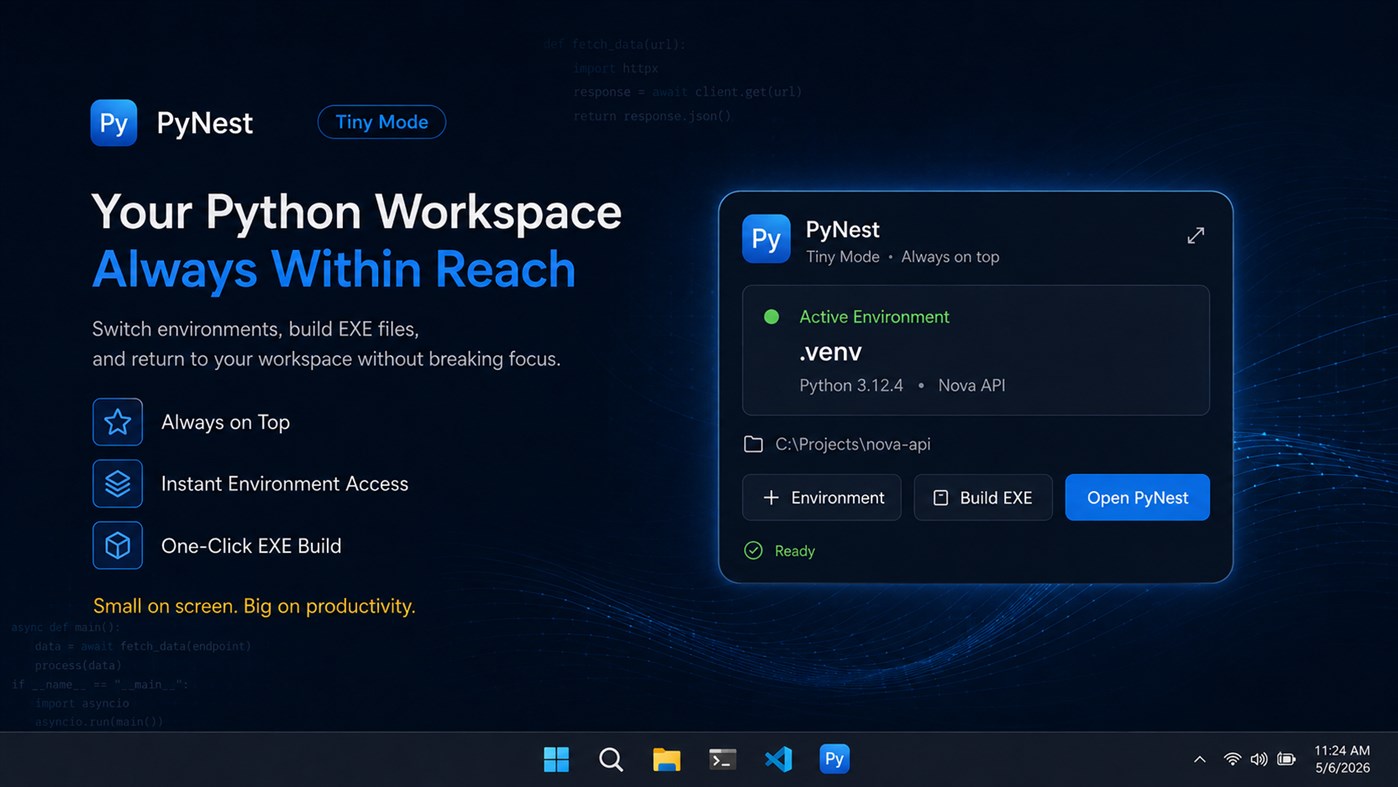Image resolution: width=1398 pixels, height=787 pixels.
Task: Click the cube icon for One-Click EXE Build
Action: (118, 546)
